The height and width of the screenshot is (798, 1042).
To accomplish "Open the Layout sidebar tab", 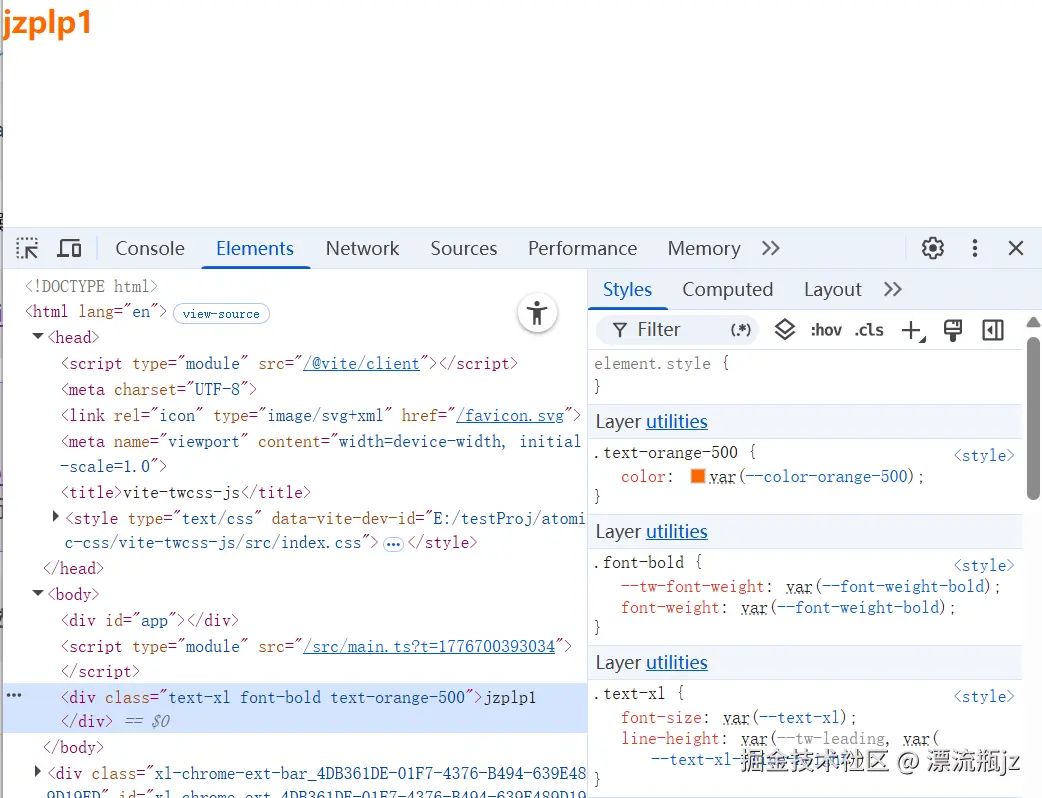I will pos(833,290).
